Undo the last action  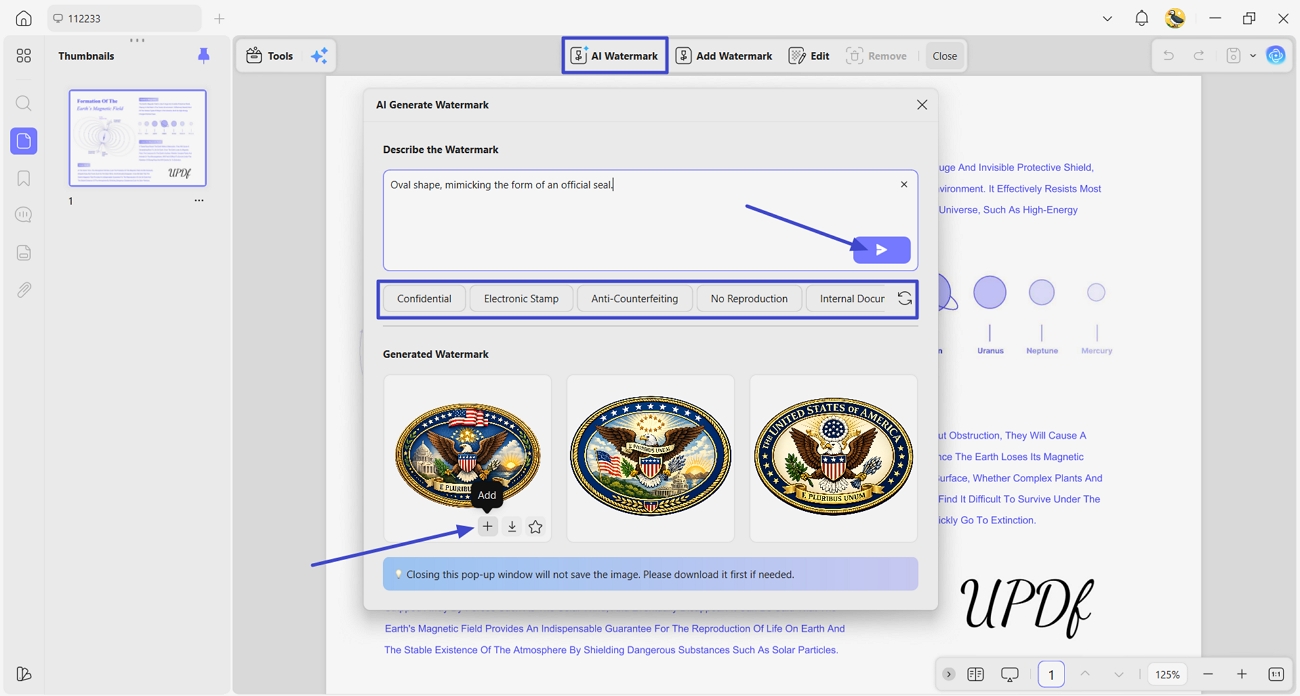1168,56
